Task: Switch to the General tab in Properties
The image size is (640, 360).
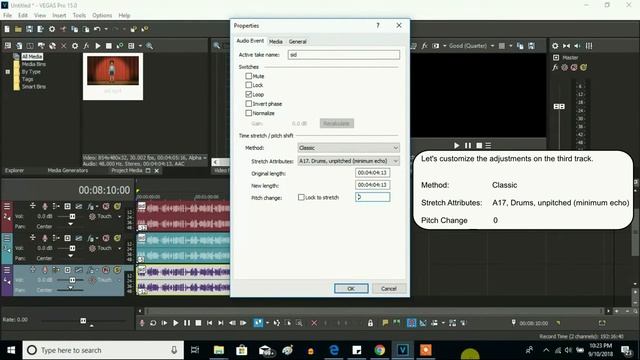Action: pyautogui.click(x=298, y=42)
